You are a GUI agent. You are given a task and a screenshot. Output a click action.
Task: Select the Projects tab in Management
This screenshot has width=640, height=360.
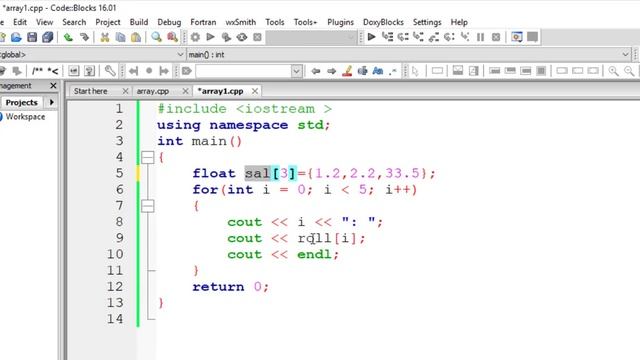point(22,102)
